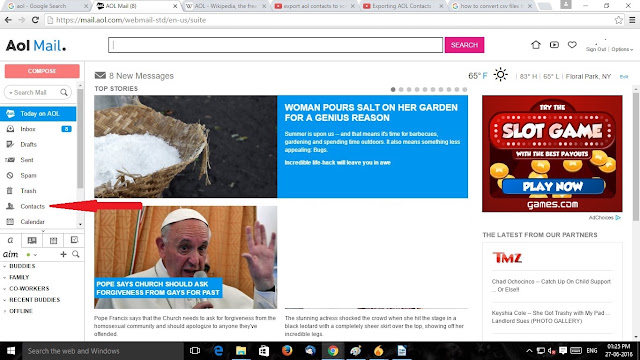Click the Spam folder icon

coord(10,176)
